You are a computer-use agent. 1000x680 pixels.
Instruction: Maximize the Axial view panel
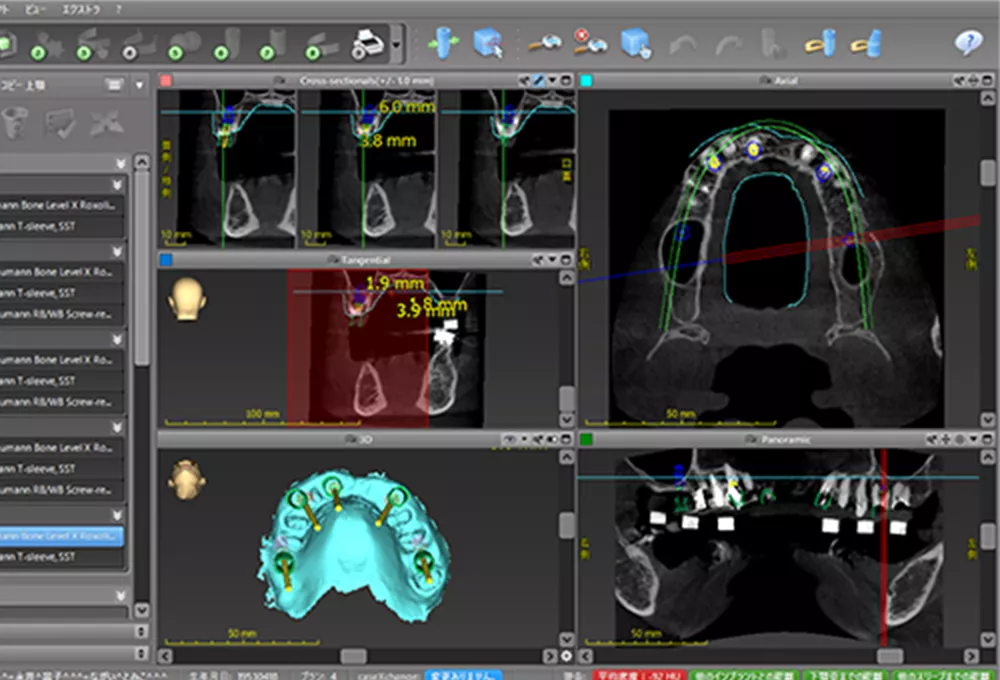985,80
